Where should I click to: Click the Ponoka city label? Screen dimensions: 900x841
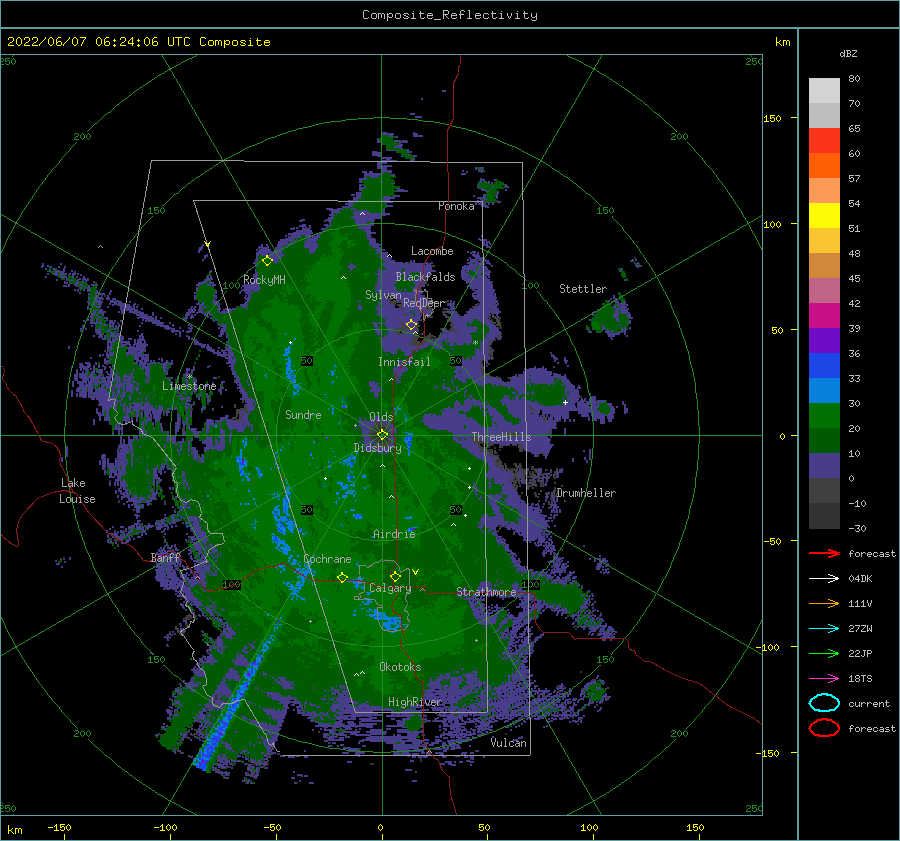pyautogui.click(x=456, y=206)
